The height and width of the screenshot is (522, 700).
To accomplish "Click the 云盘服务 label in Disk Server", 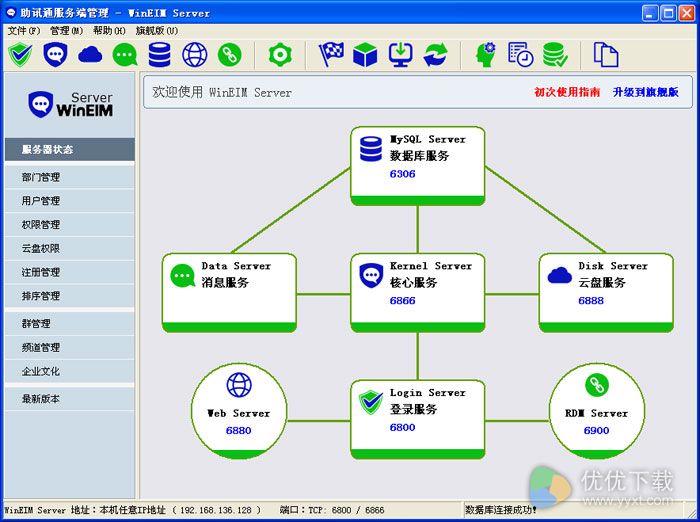I will [602, 282].
